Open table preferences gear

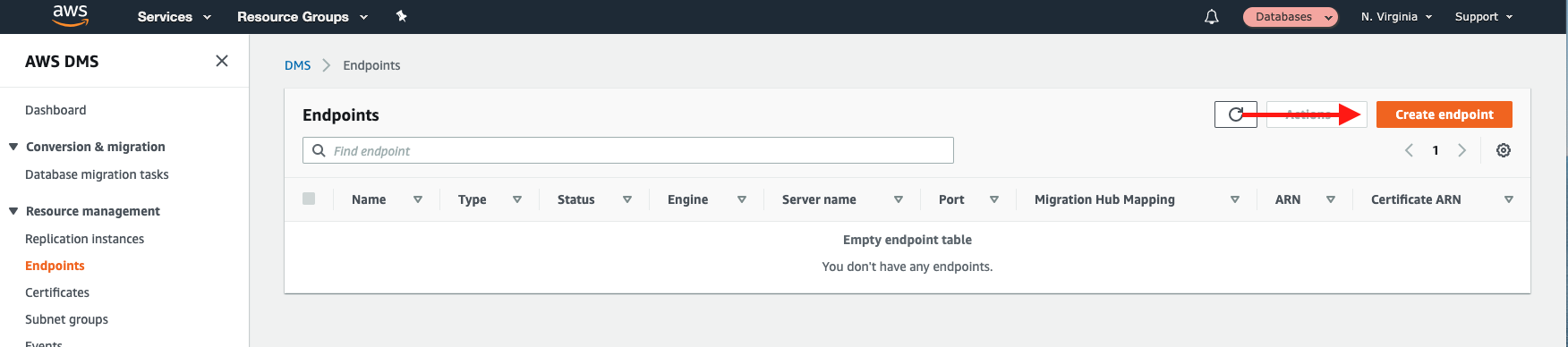point(1504,150)
